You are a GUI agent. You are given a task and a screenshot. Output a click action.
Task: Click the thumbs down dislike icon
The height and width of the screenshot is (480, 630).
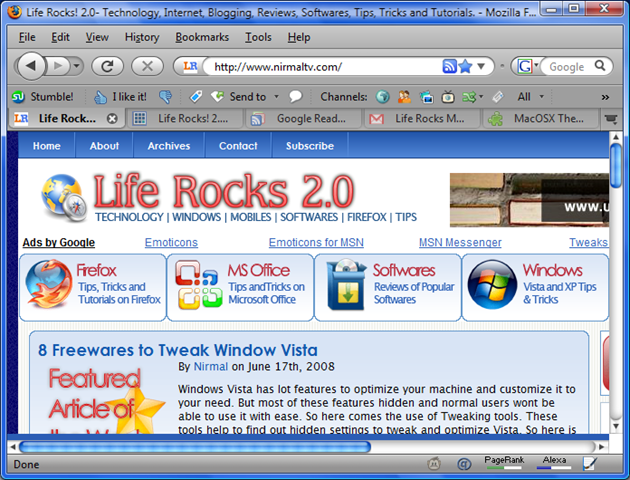click(165, 97)
